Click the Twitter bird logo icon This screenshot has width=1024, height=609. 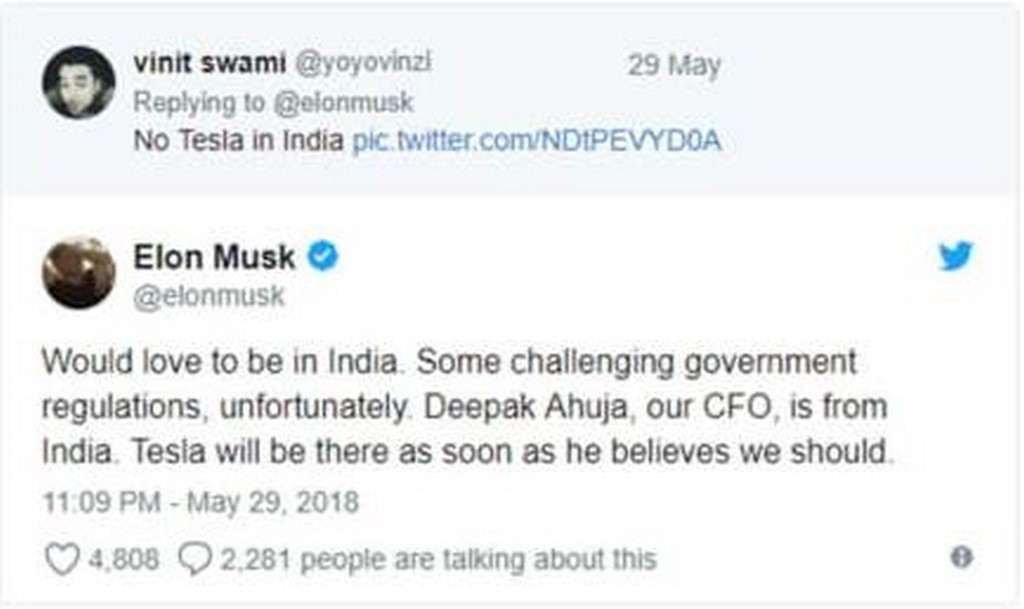[x=955, y=256]
